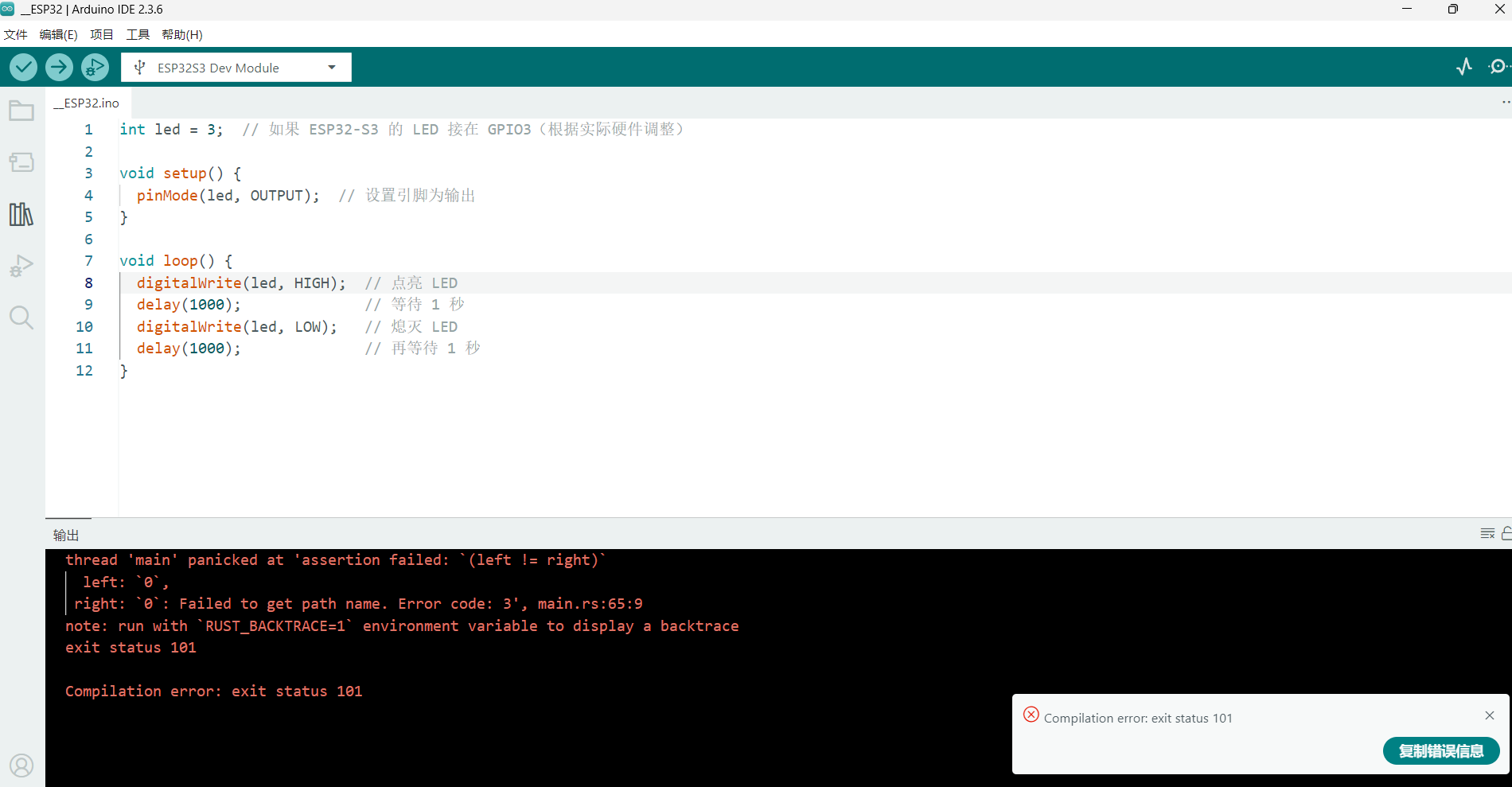1512x787 pixels.
Task: Click 'void loop() {' line
Action: (x=176, y=261)
